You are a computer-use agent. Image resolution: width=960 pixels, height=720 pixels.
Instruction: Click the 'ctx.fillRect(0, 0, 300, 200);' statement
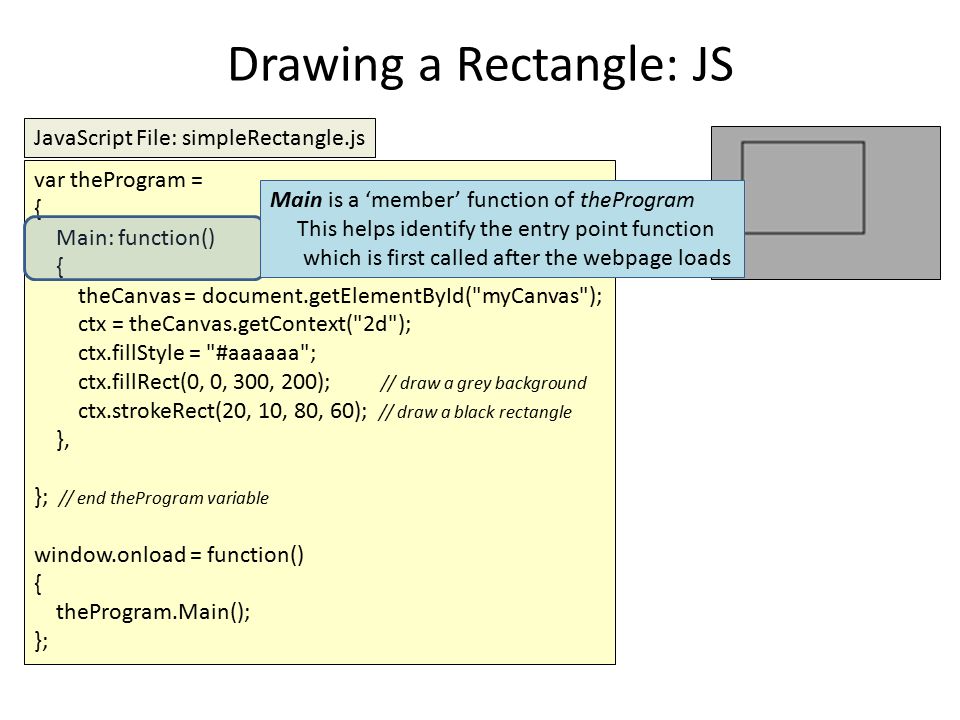[204, 382]
